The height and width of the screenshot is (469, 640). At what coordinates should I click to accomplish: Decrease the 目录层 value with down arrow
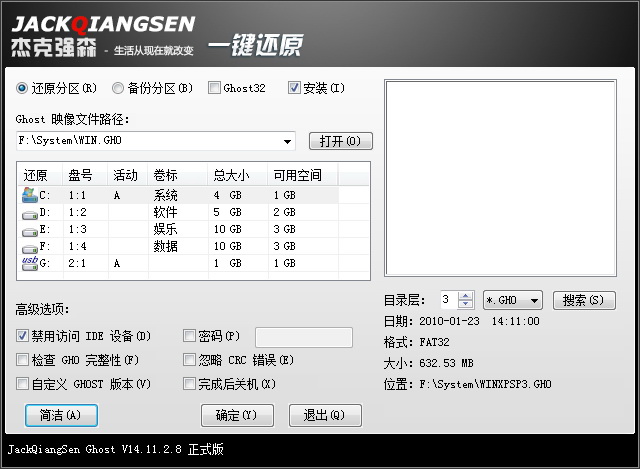point(465,304)
